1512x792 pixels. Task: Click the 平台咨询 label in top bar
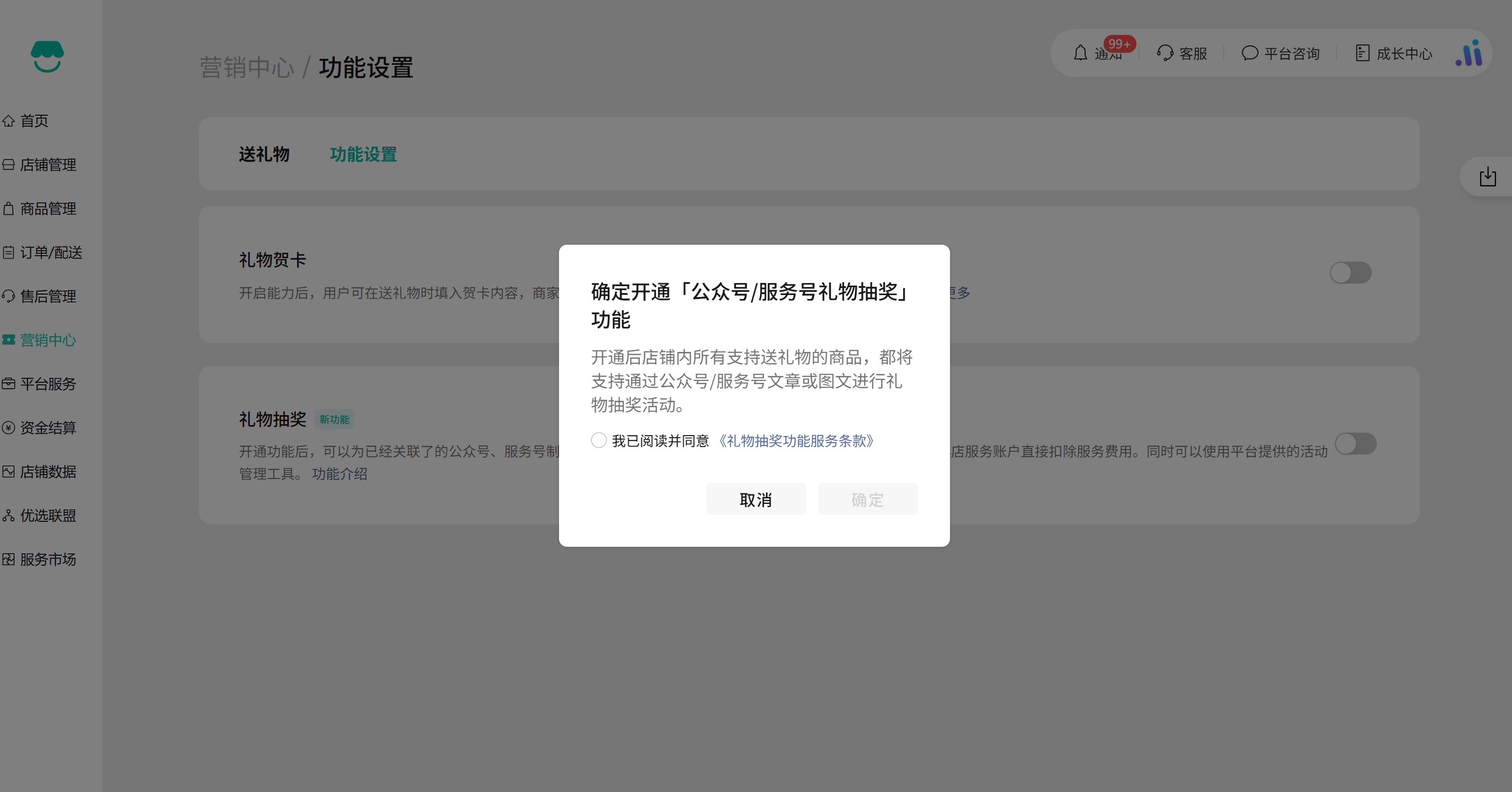(x=1292, y=54)
